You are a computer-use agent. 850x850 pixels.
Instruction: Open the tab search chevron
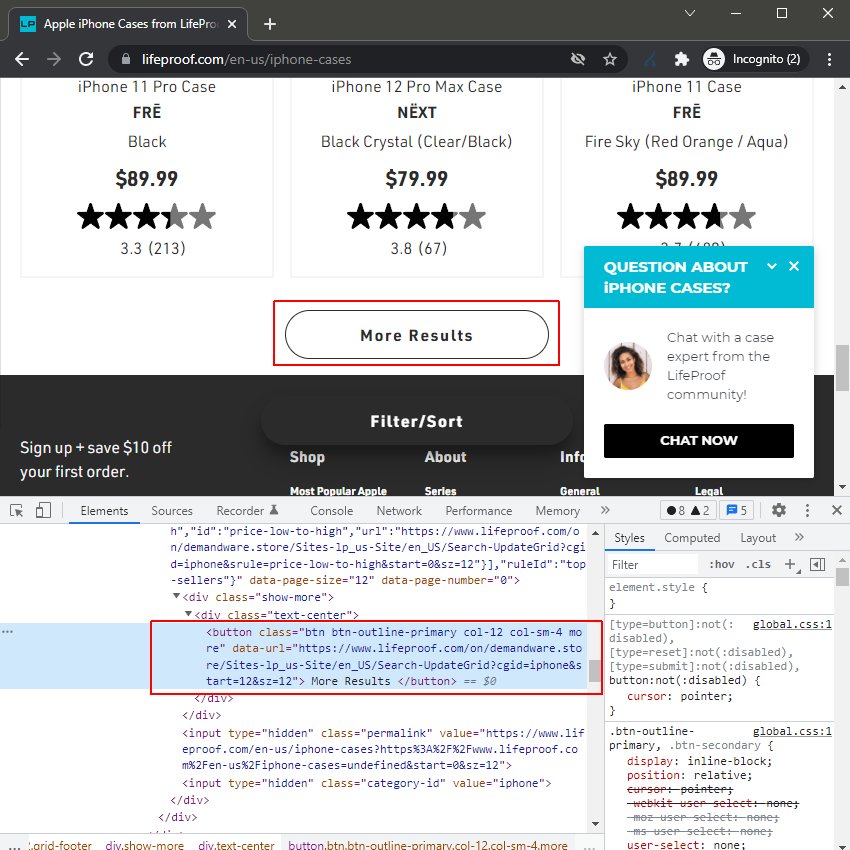(690, 13)
